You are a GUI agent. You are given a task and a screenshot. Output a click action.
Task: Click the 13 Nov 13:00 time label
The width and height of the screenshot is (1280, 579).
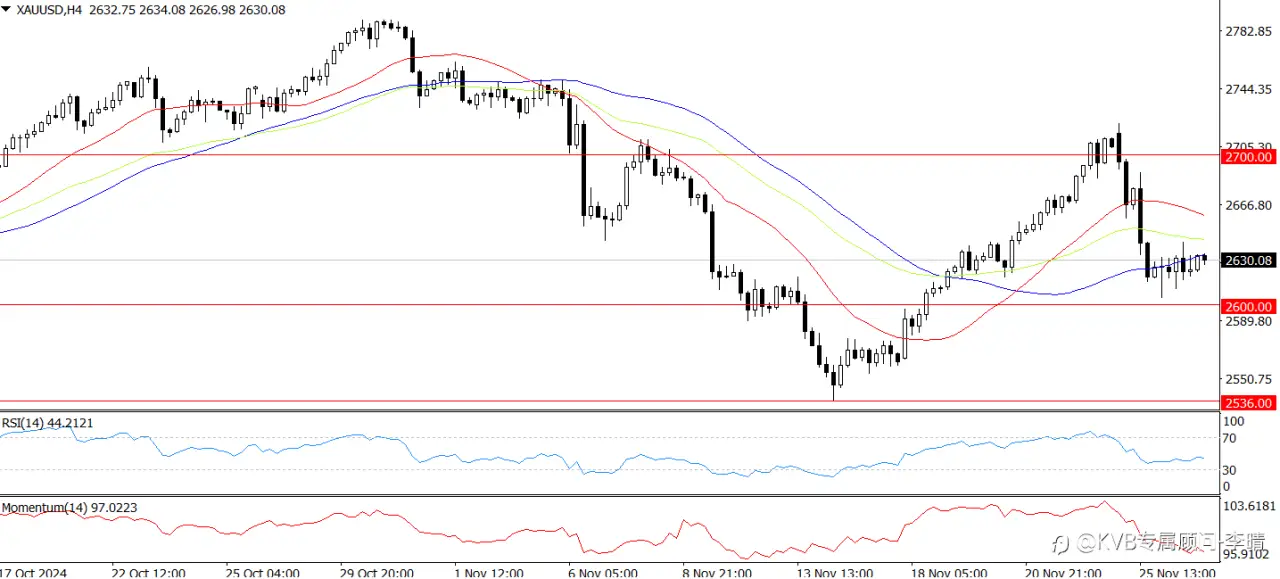pos(834,572)
